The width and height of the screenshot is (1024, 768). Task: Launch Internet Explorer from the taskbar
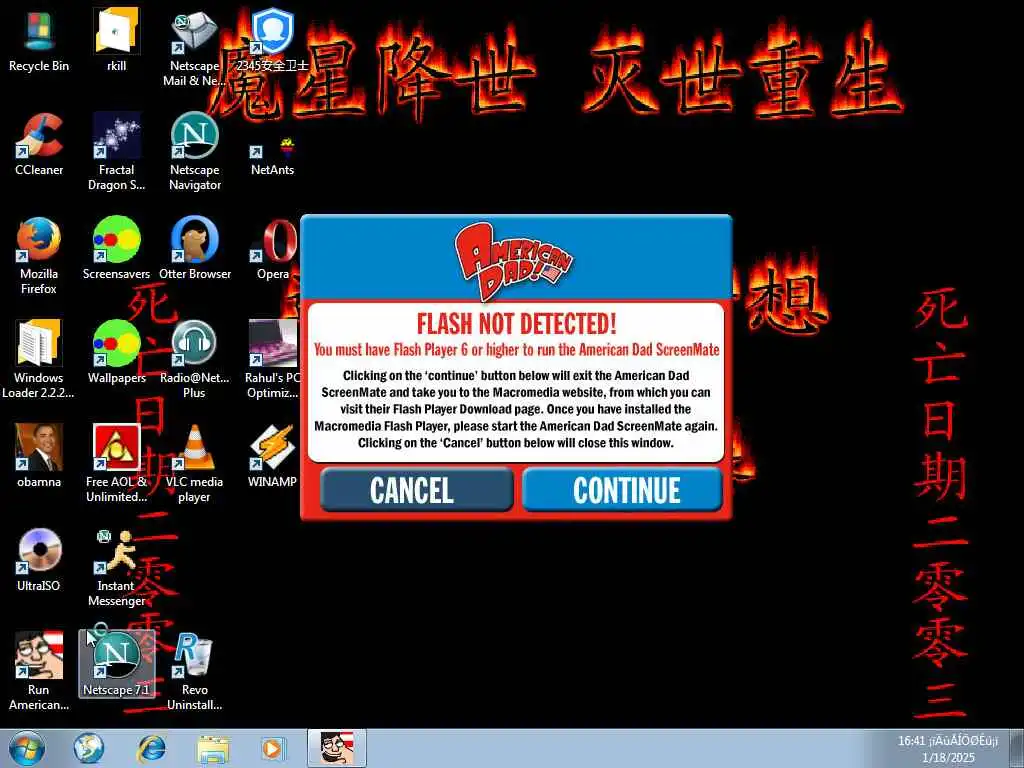click(151, 748)
